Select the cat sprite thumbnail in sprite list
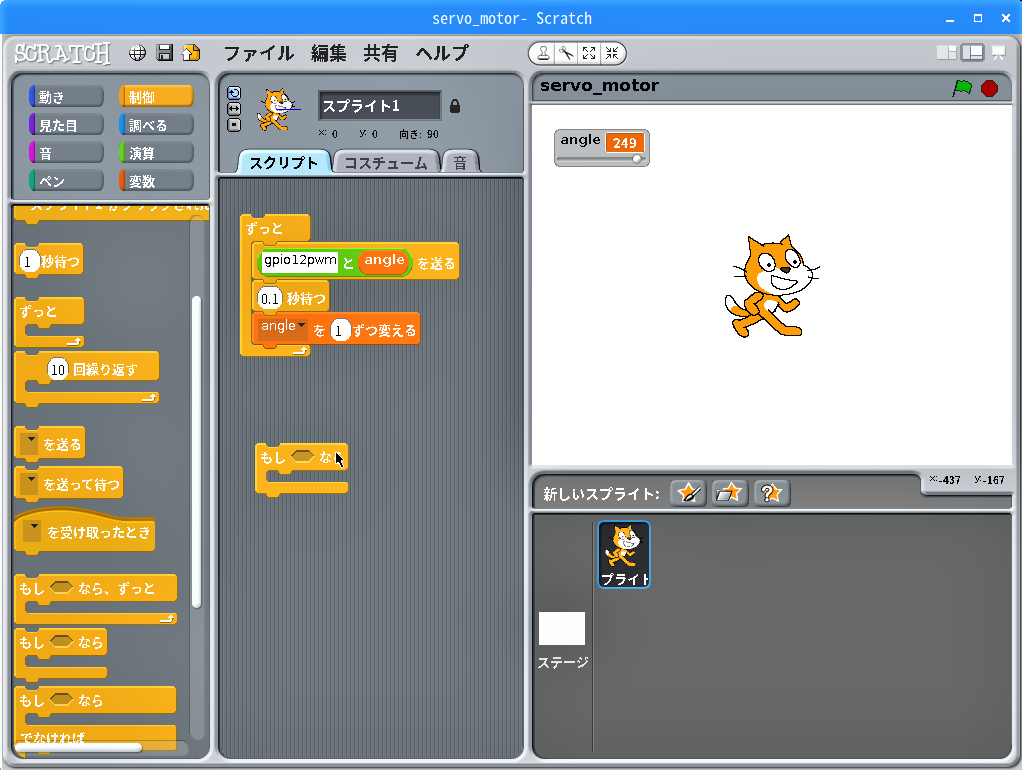 [x=624, y=554]
